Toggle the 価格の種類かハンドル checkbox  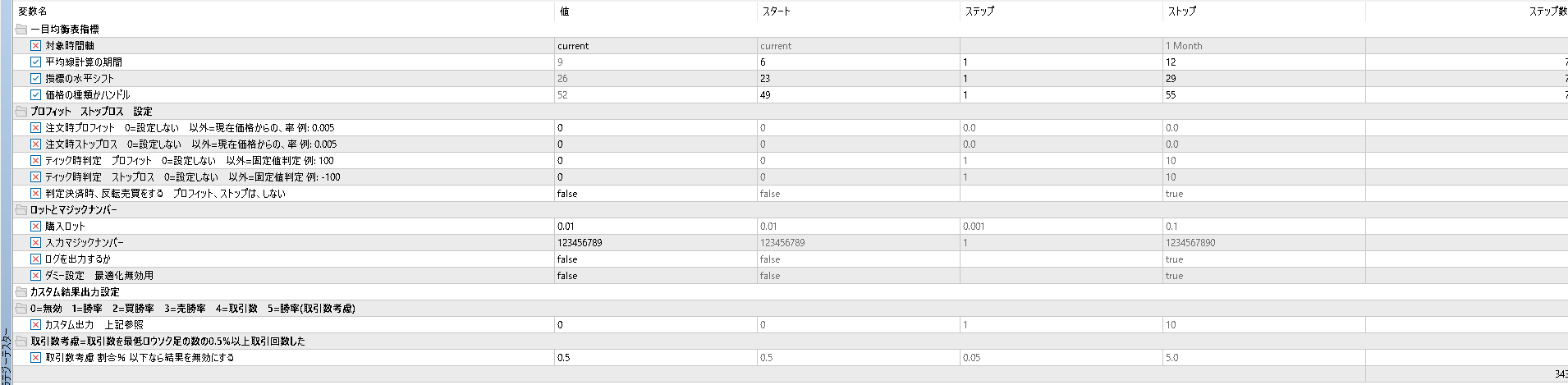pyautogui.click(x=35, y=95)
